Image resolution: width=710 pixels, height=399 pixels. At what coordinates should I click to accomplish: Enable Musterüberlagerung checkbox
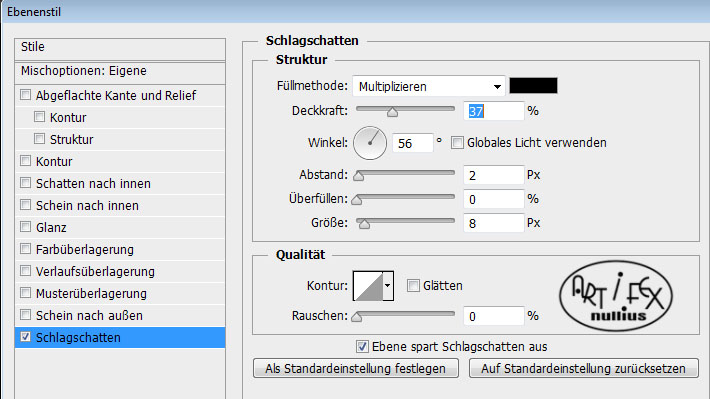(26, 293)
